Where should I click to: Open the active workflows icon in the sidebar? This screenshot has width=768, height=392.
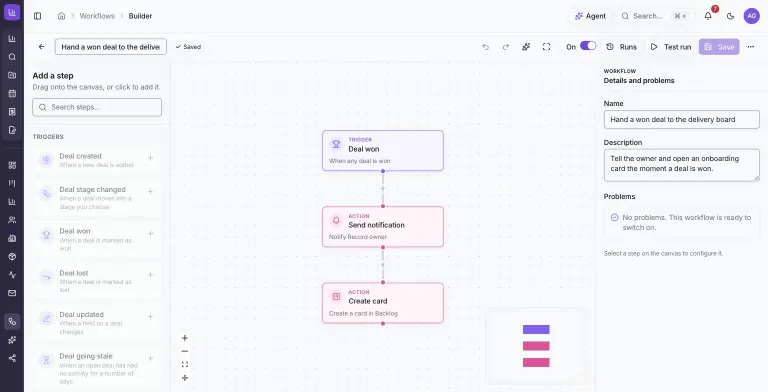click(x=12, y=321)
